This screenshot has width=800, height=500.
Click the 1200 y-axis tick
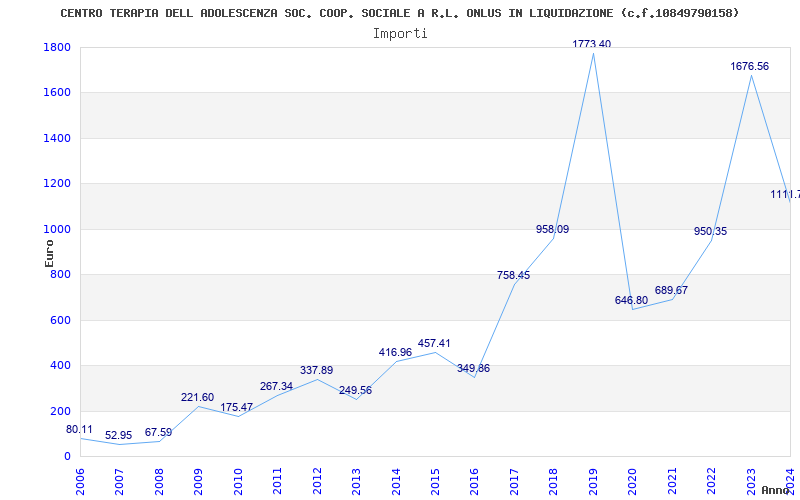click(x=57, y=184)
